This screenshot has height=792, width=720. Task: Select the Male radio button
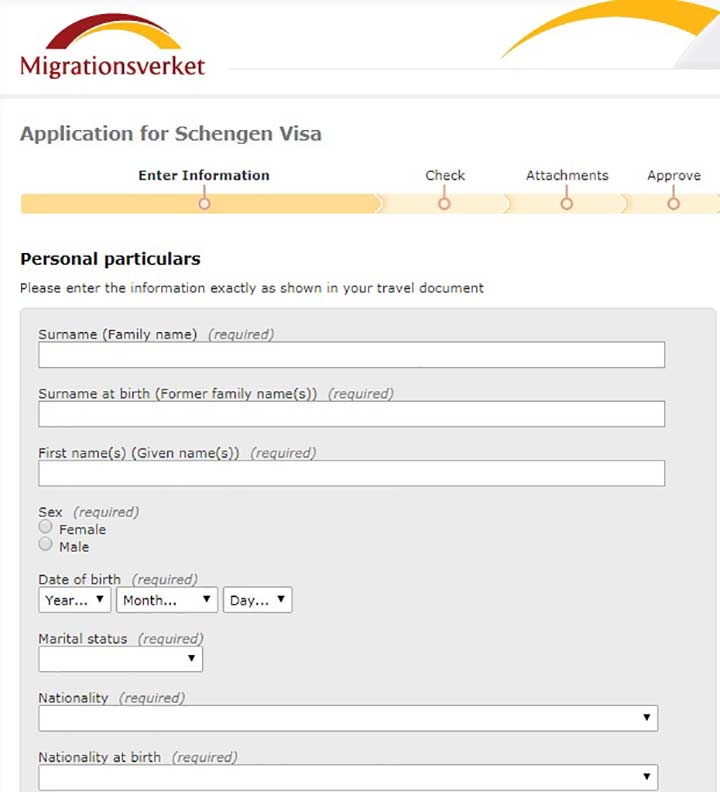pos(45,544)
